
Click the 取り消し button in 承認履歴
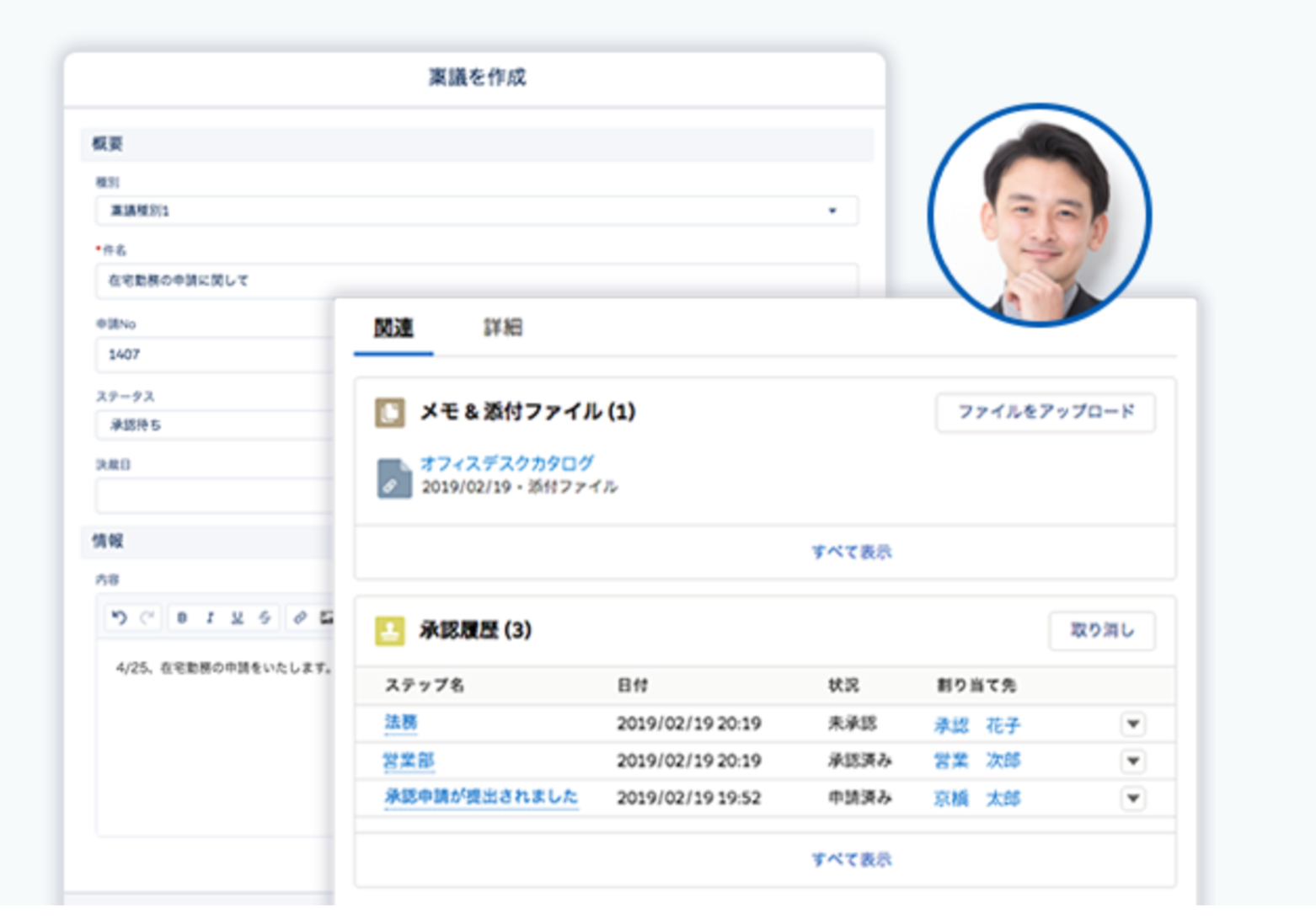coord(1102,630)
